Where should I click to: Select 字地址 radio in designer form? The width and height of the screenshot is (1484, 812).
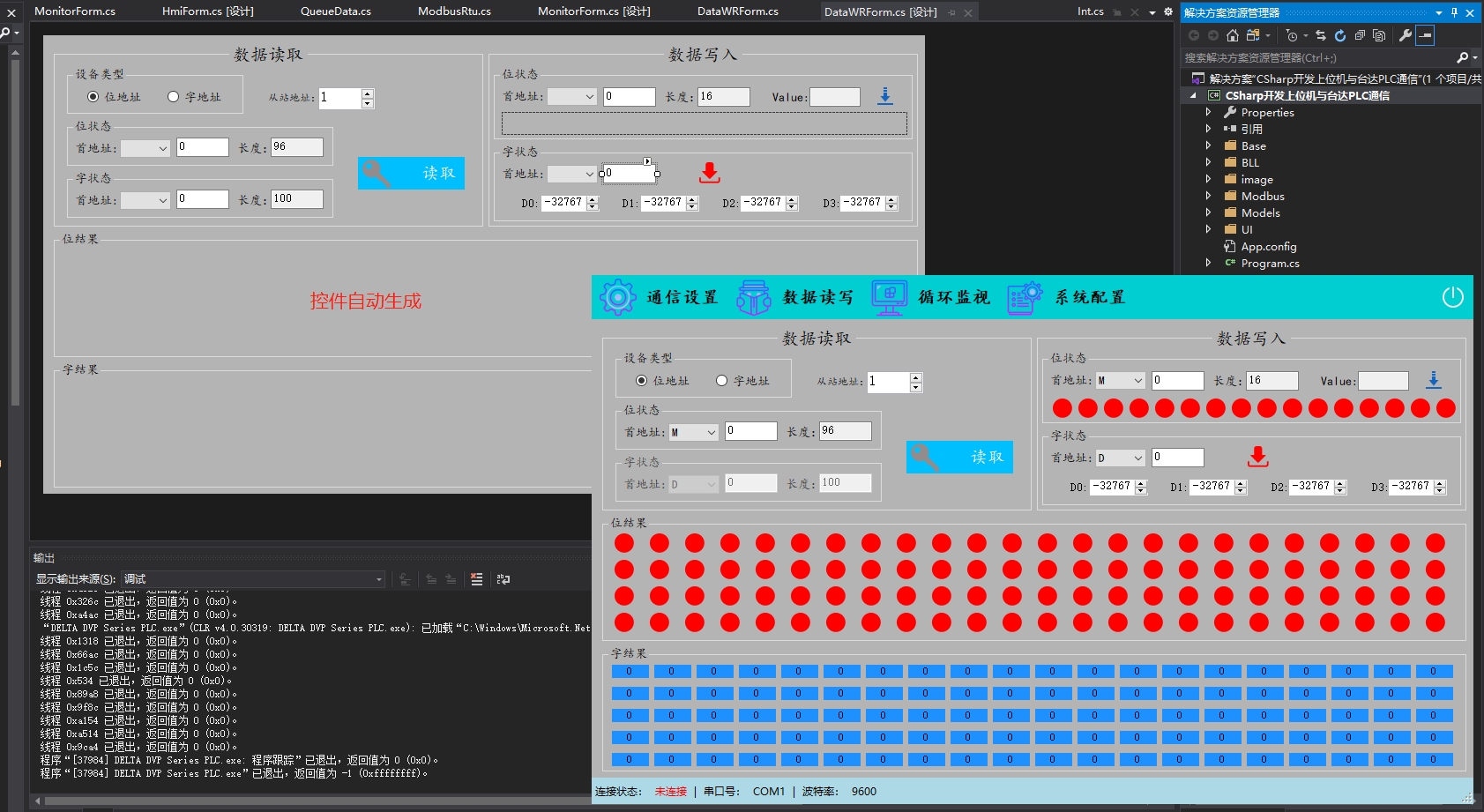[x=173, y=97]
